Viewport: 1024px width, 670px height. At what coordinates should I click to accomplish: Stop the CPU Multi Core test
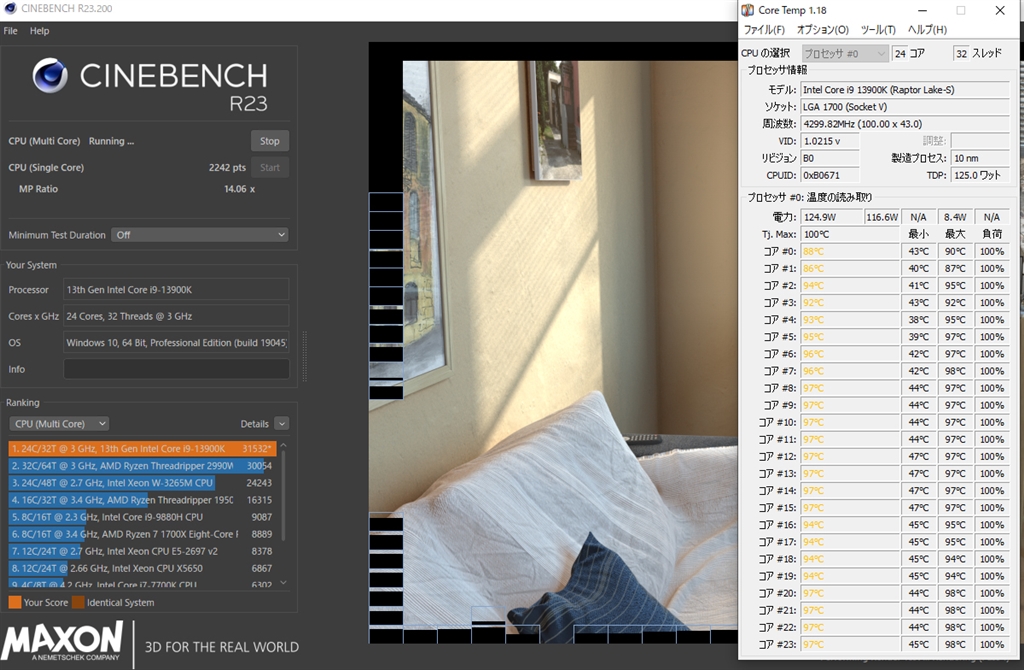point(270,141)
